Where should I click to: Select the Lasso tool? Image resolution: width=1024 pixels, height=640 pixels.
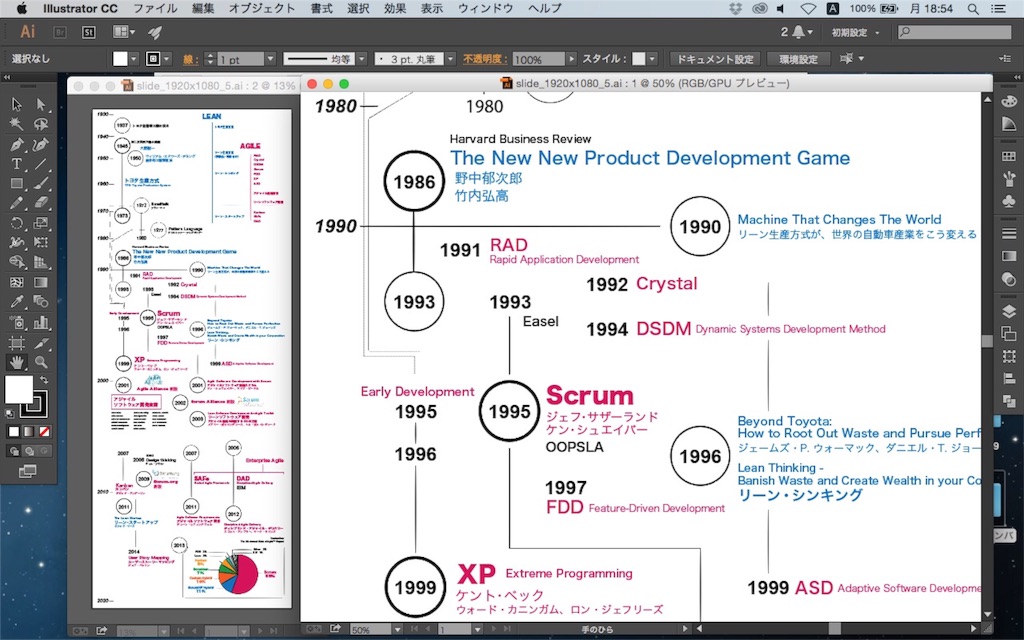[41, 124]
